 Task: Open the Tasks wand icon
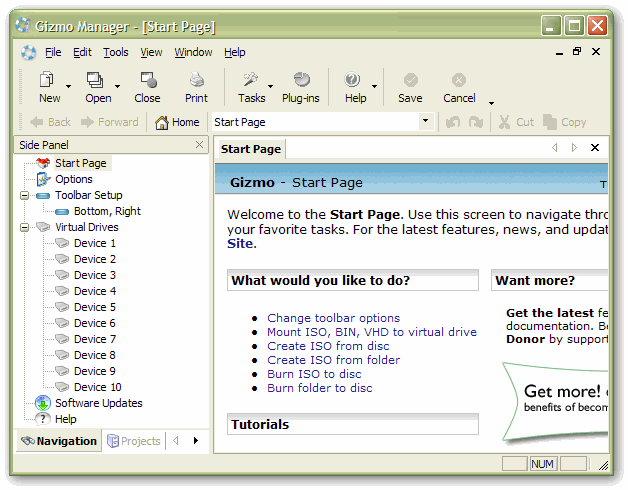point(251,80)
